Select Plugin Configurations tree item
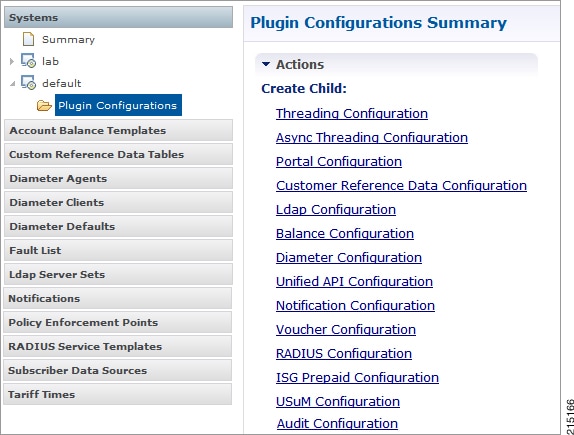 coord(118,105)
